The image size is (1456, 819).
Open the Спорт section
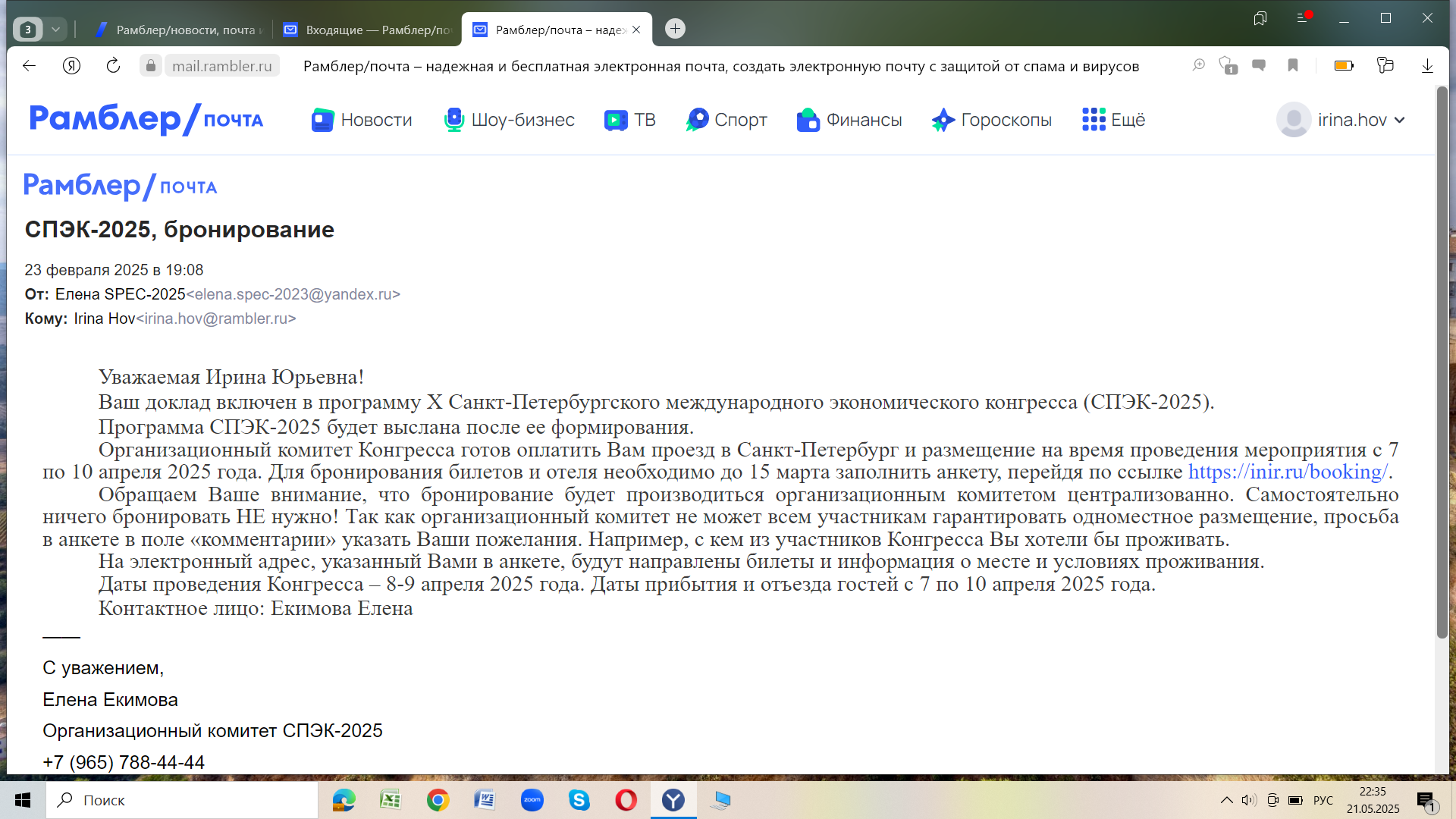pyautogui.click(x=726, y=120)
